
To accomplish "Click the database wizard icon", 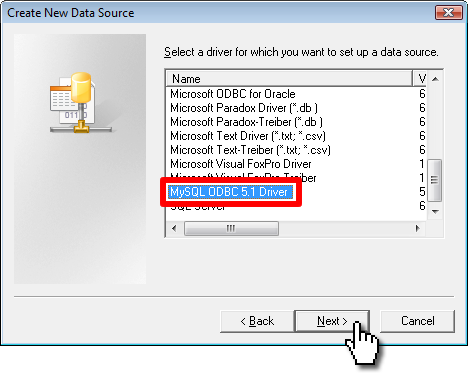I will coord(81,103).
